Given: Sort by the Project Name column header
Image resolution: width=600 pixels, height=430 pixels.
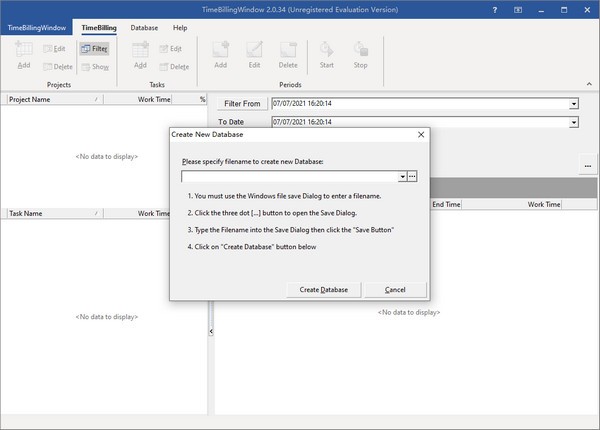Looking at the screenshot, I should click(50, 100).
